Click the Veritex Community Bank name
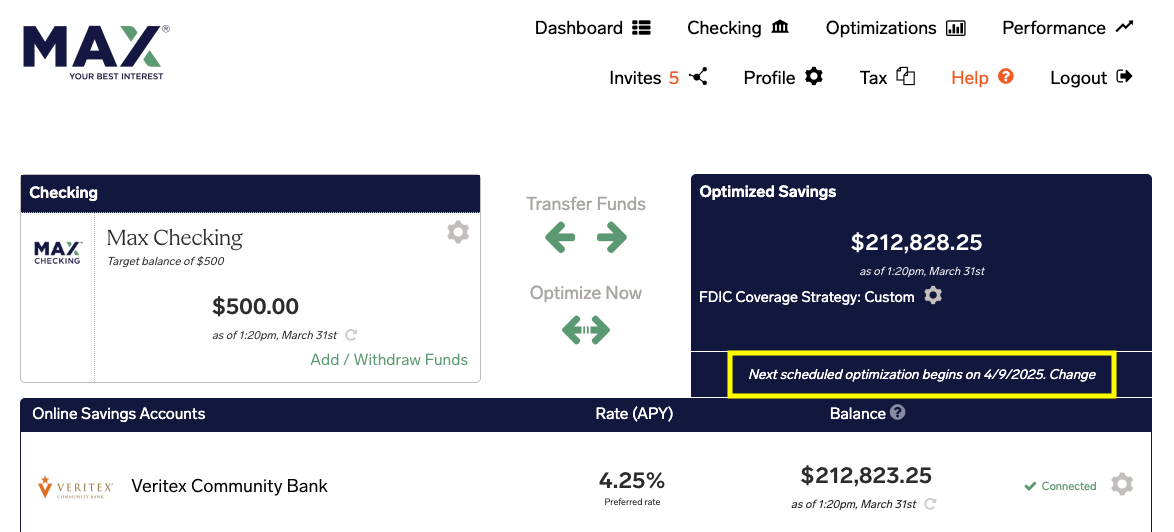 pyautogui.click(x=229, y=486)
